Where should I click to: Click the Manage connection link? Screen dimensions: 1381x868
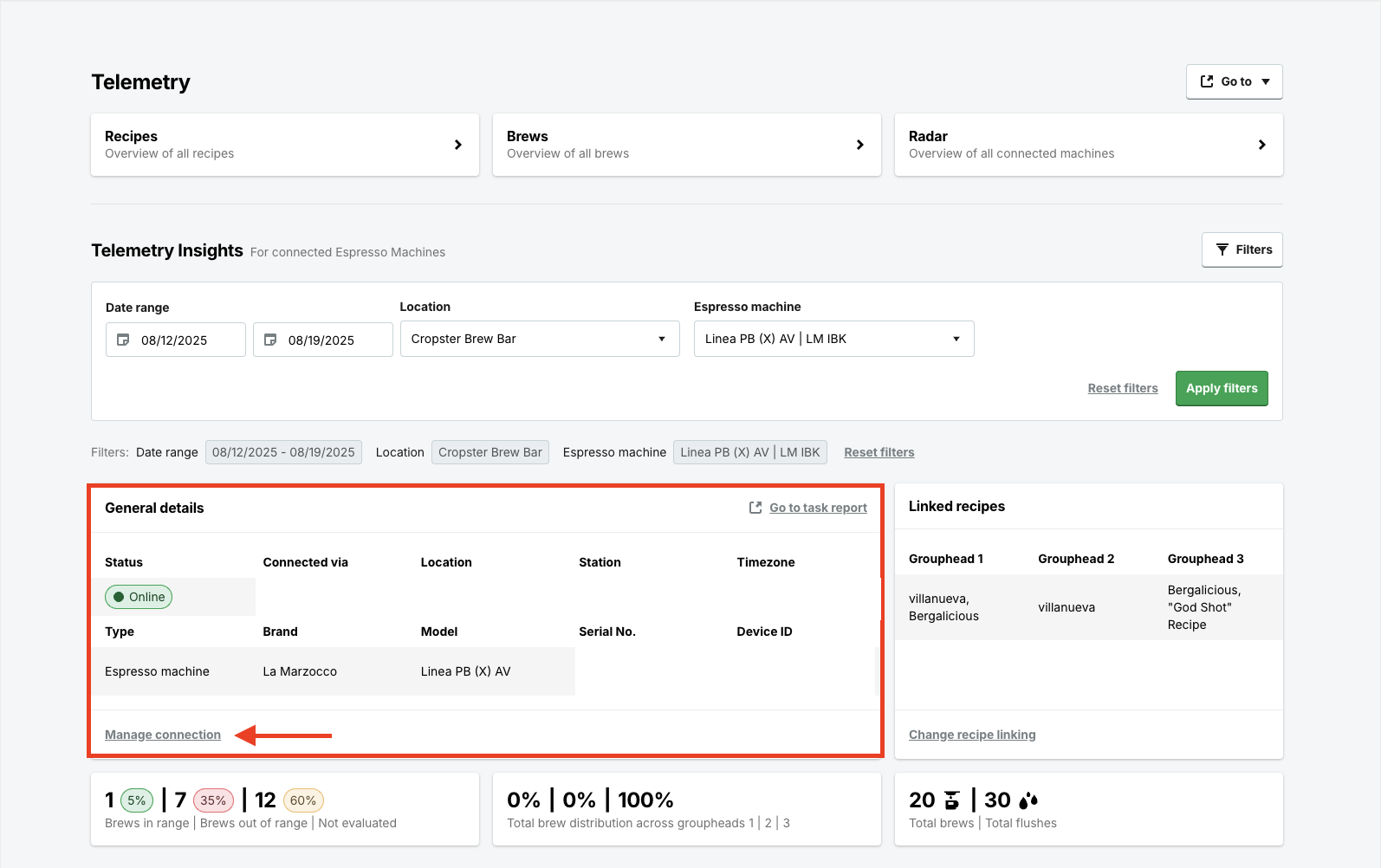point(163,735)
